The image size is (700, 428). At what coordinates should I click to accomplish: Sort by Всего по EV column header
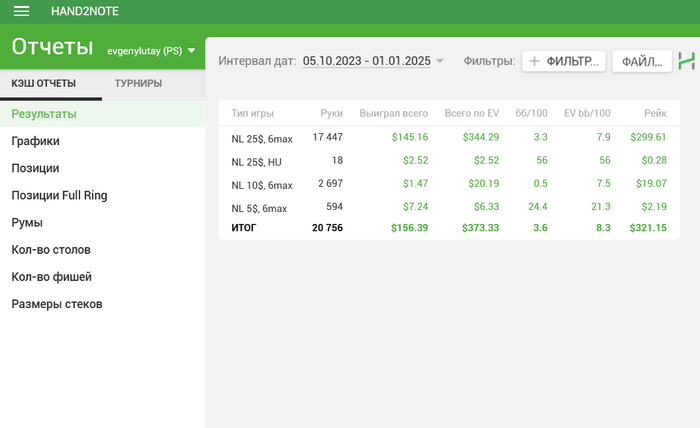pos(472,113)
